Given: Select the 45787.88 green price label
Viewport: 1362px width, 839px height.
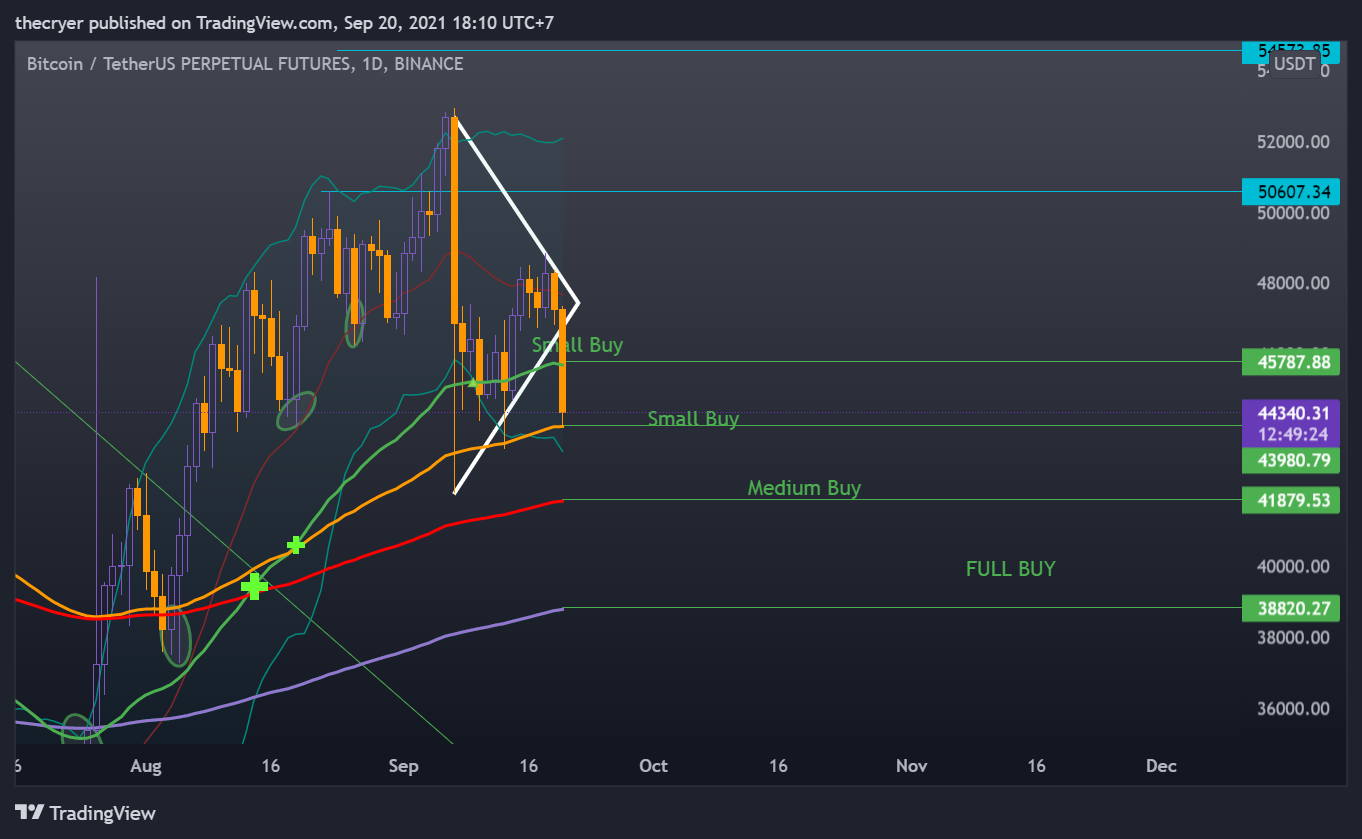Looking at the screenshot, I should tap(1290, 362).
